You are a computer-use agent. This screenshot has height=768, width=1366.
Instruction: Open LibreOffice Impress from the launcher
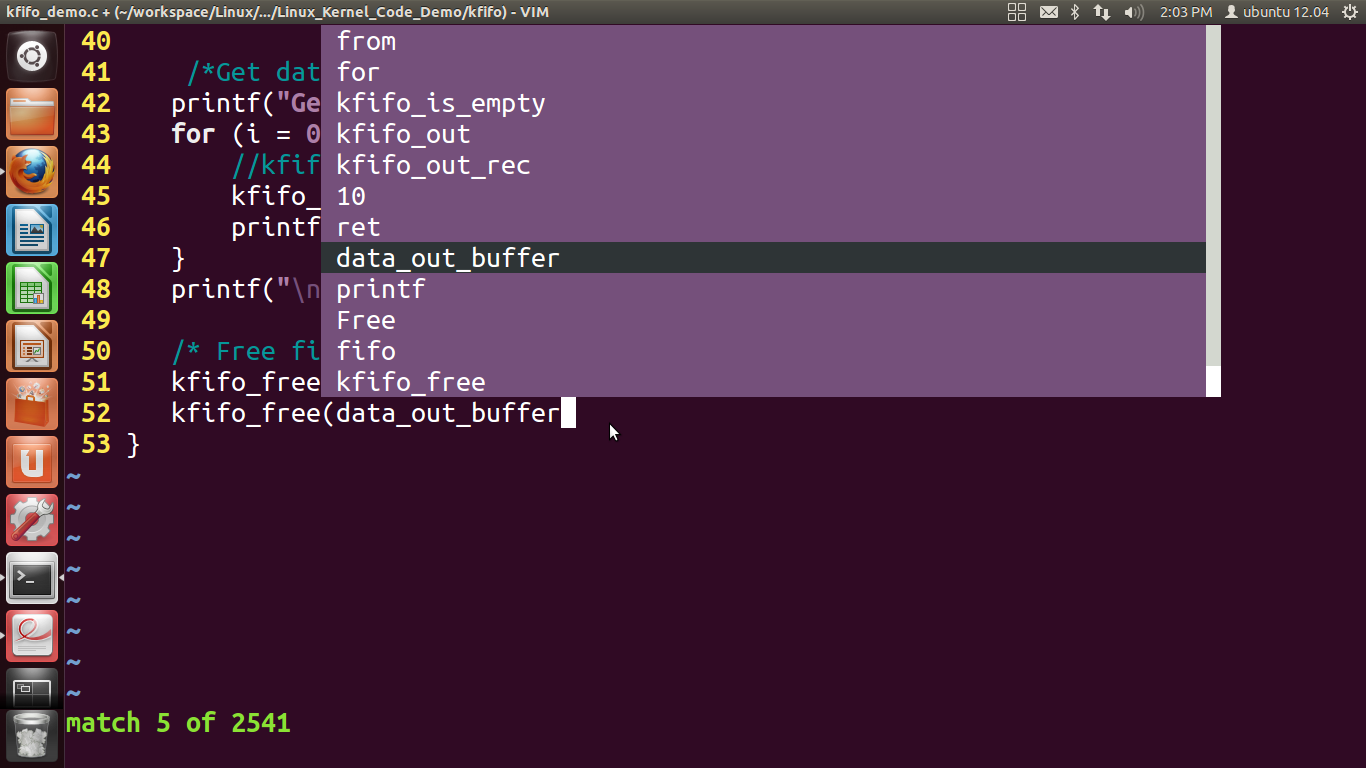pos(31,345)
